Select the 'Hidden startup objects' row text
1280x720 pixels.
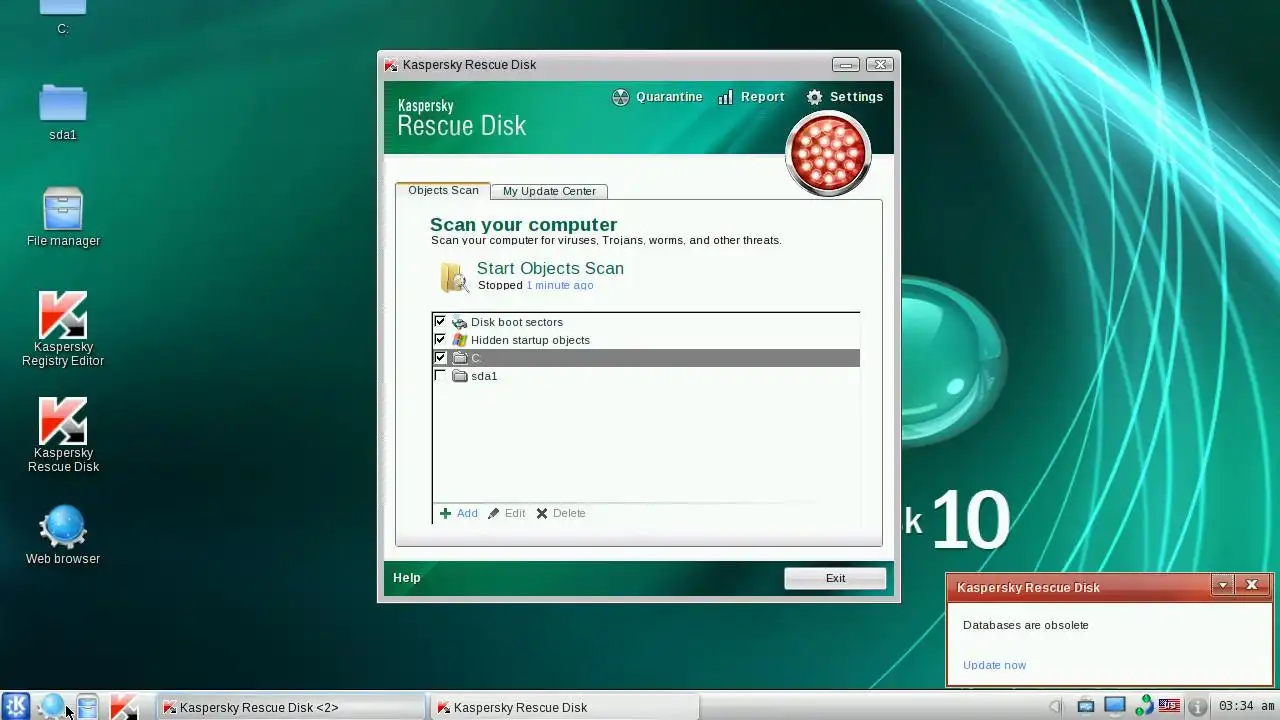[530, 340]
